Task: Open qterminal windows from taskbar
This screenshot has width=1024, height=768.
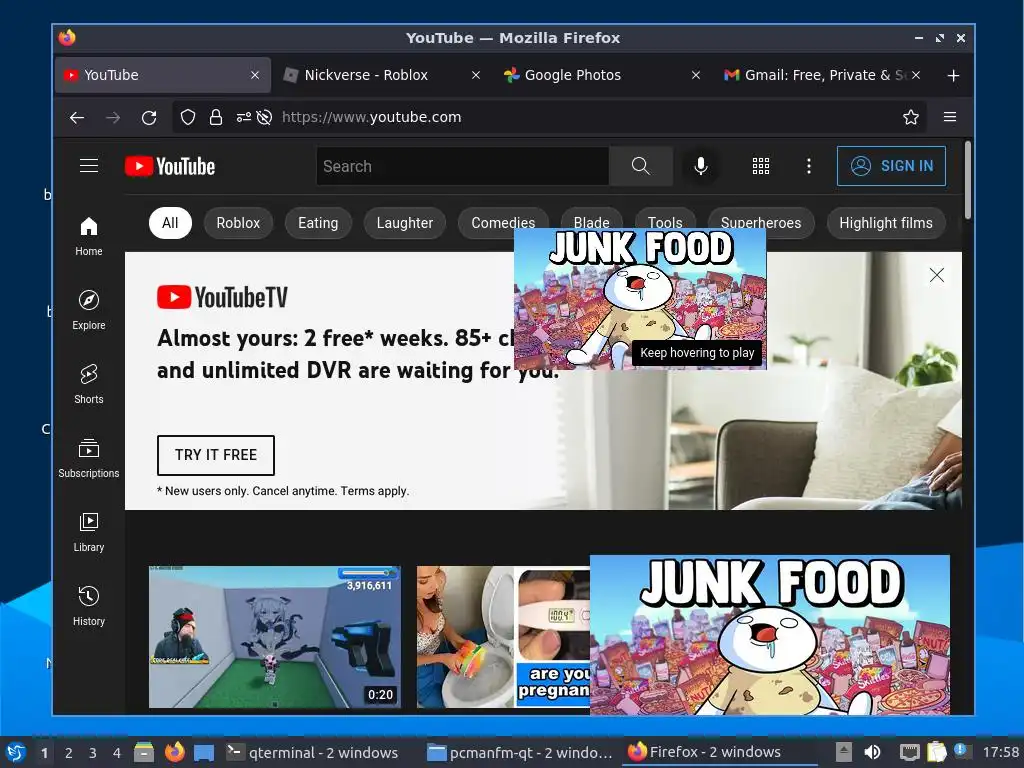Action: pos(313,753)
